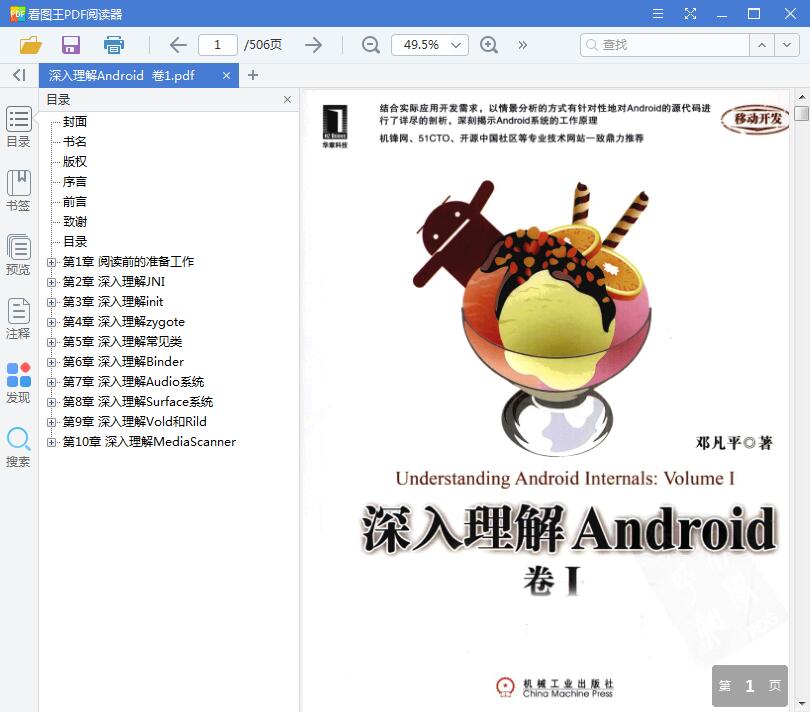The height and width of the screenshot is (712, 810).
Task: Expand 第10章 深入理解MediaScanner
Action: [51, 442]
